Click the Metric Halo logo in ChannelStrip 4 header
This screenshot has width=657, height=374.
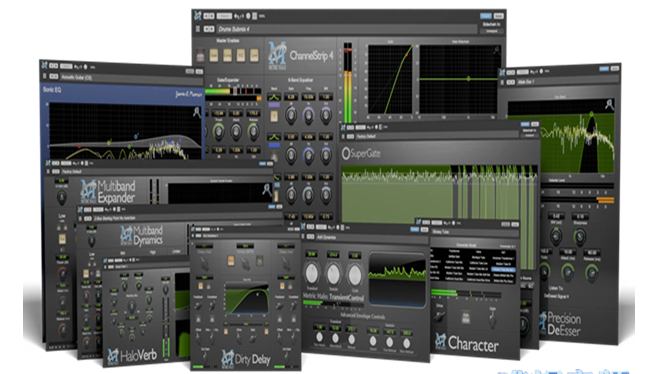pyautogui.click(x=277, y=55)
